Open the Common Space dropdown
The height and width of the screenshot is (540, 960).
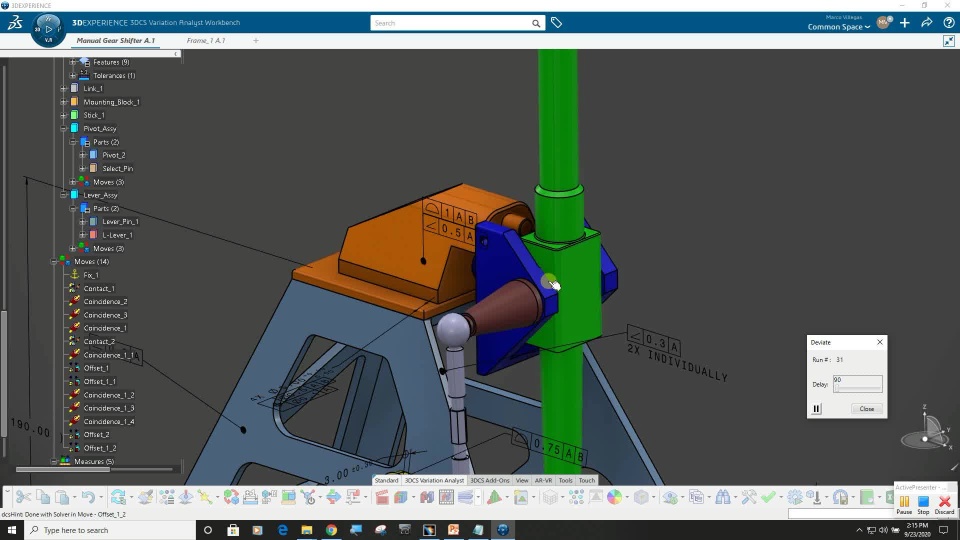[x=839, y=27]
